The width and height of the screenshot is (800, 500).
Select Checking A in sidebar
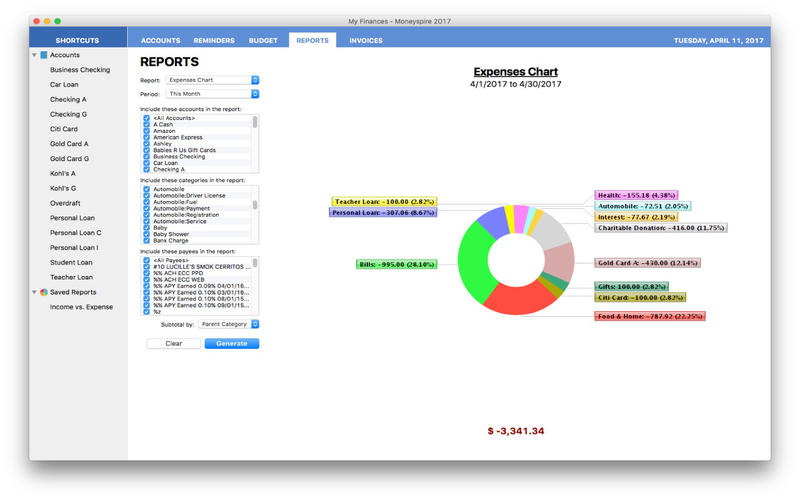[68, 99]
